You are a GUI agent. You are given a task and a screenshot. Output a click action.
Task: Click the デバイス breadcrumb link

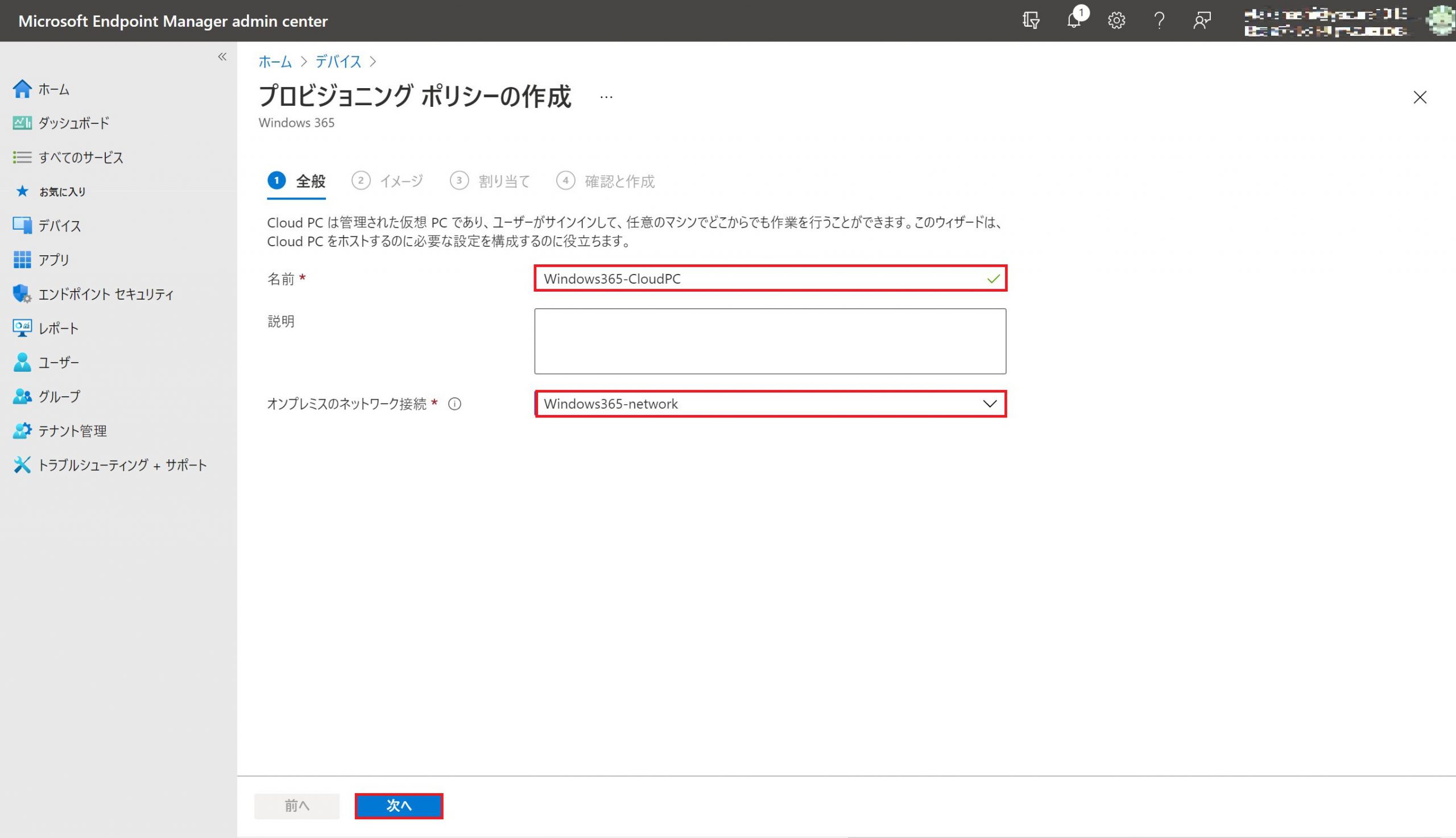338,61
